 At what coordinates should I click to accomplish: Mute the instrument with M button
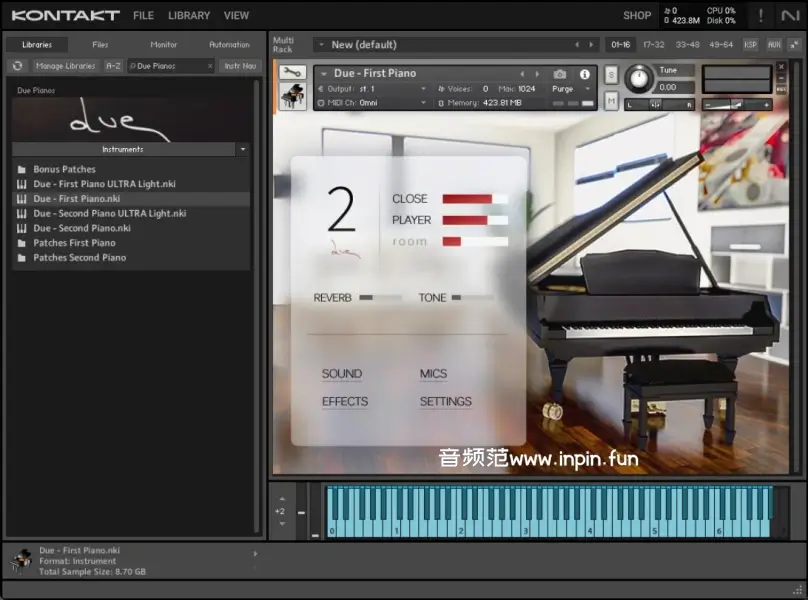[611, 100]
